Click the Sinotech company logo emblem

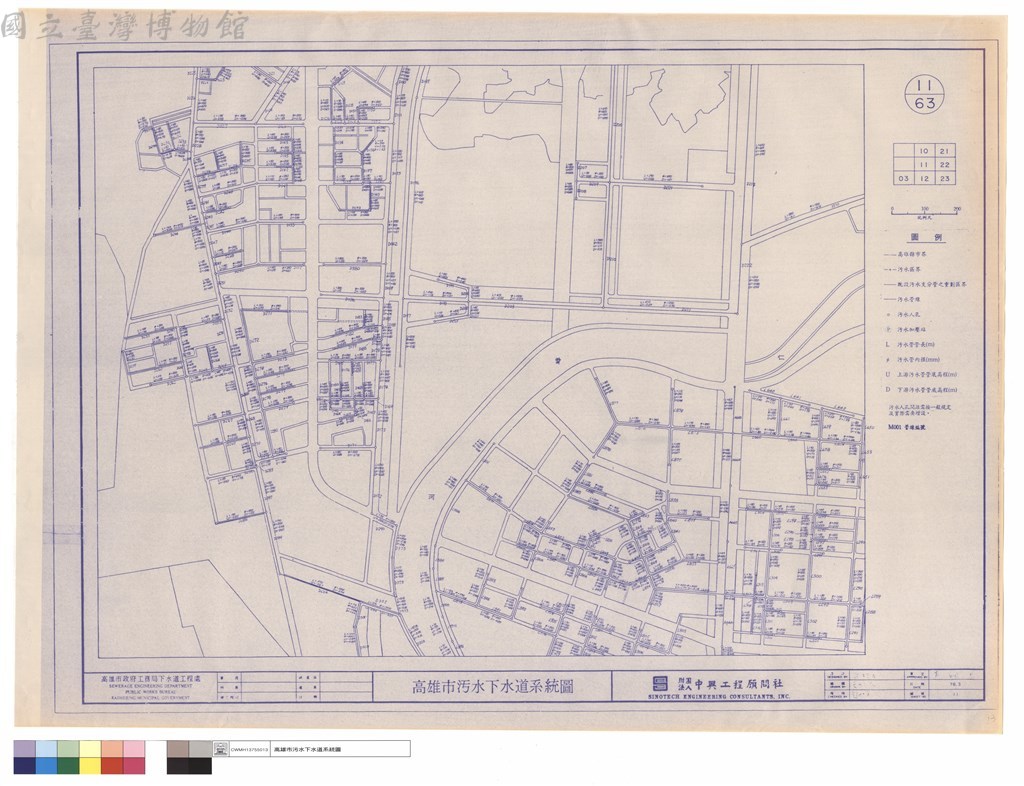(660, 684)
